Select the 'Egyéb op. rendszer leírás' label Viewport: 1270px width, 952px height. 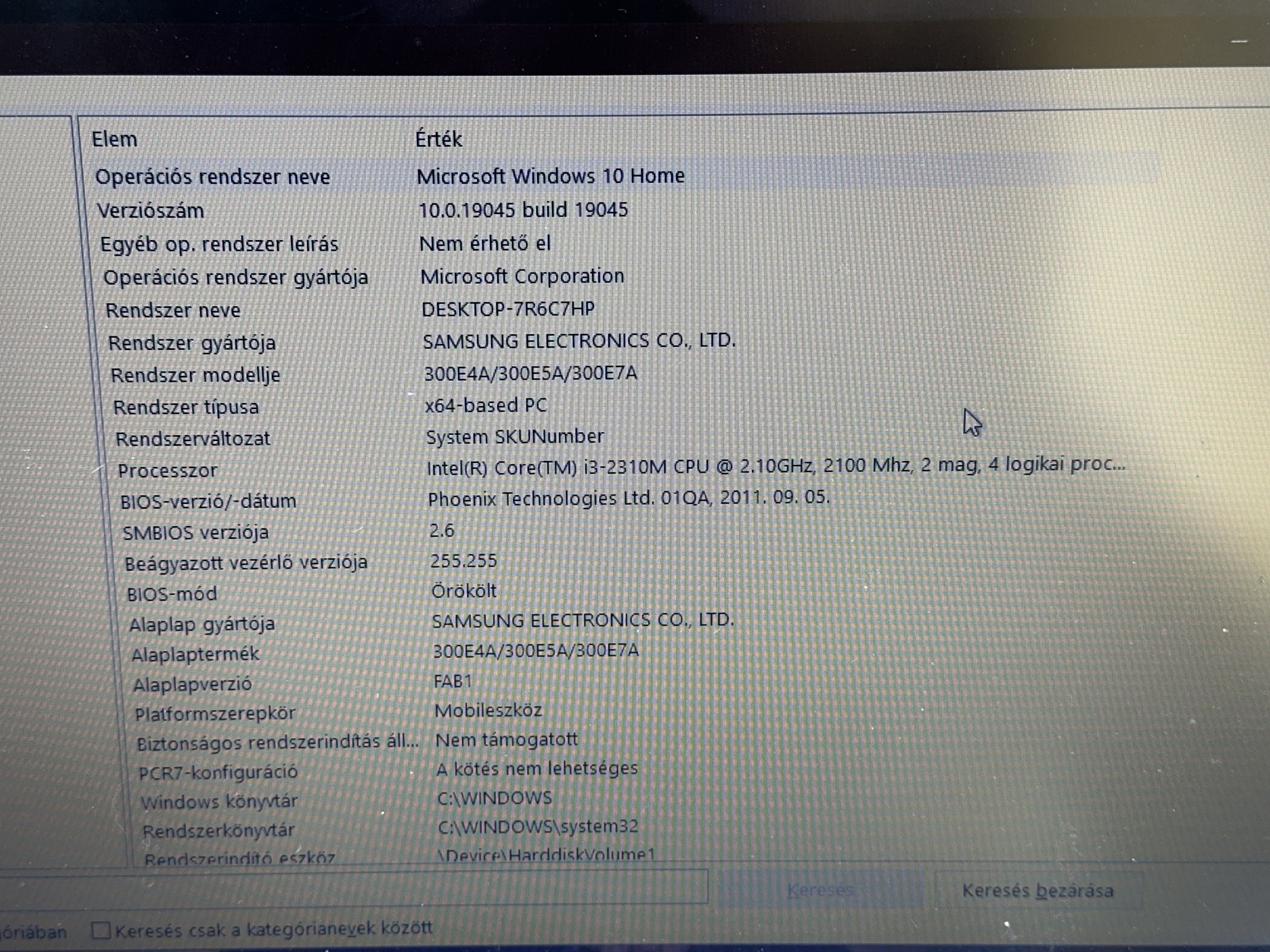[220, 244]
